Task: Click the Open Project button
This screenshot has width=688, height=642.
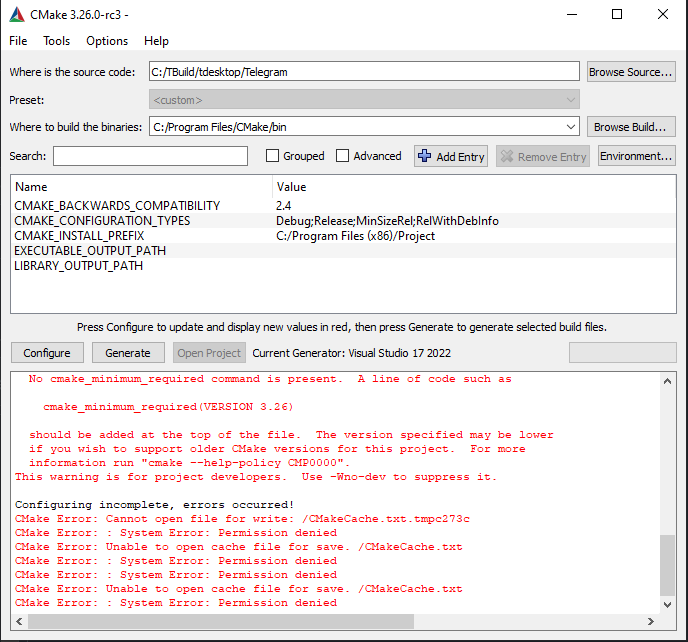Action: coord(209,353)
